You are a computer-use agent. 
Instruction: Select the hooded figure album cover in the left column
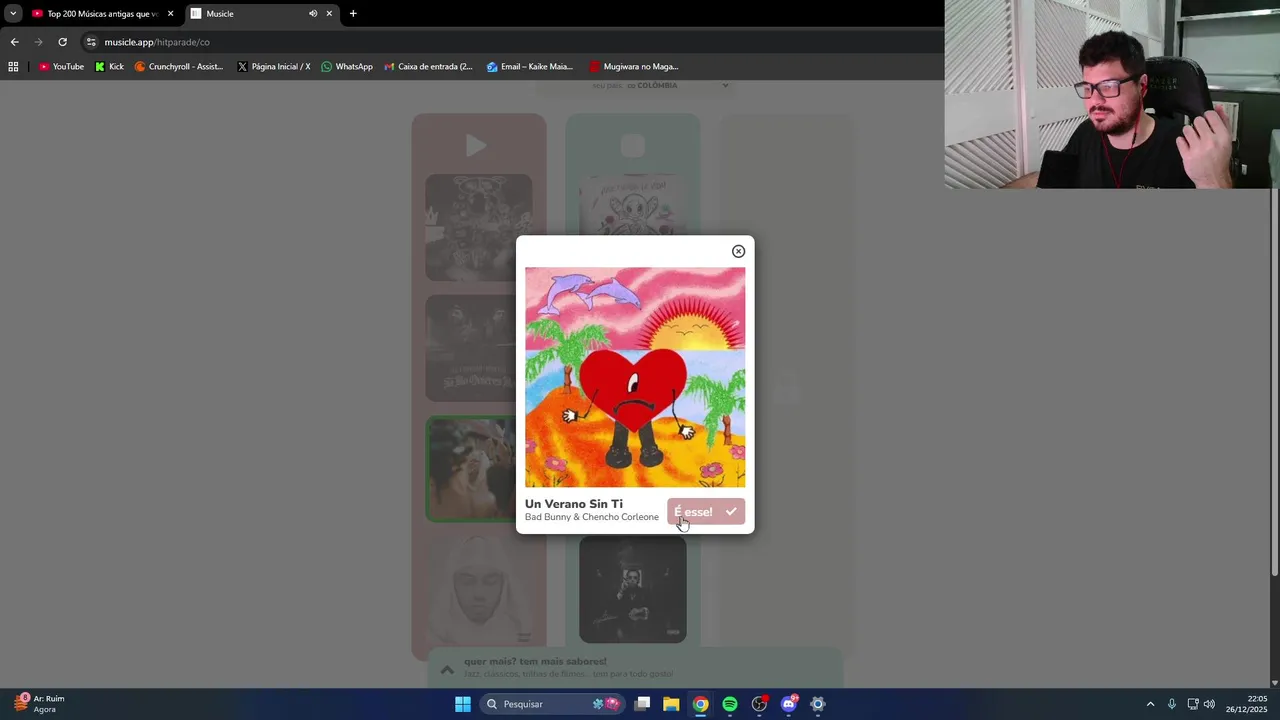479,590
